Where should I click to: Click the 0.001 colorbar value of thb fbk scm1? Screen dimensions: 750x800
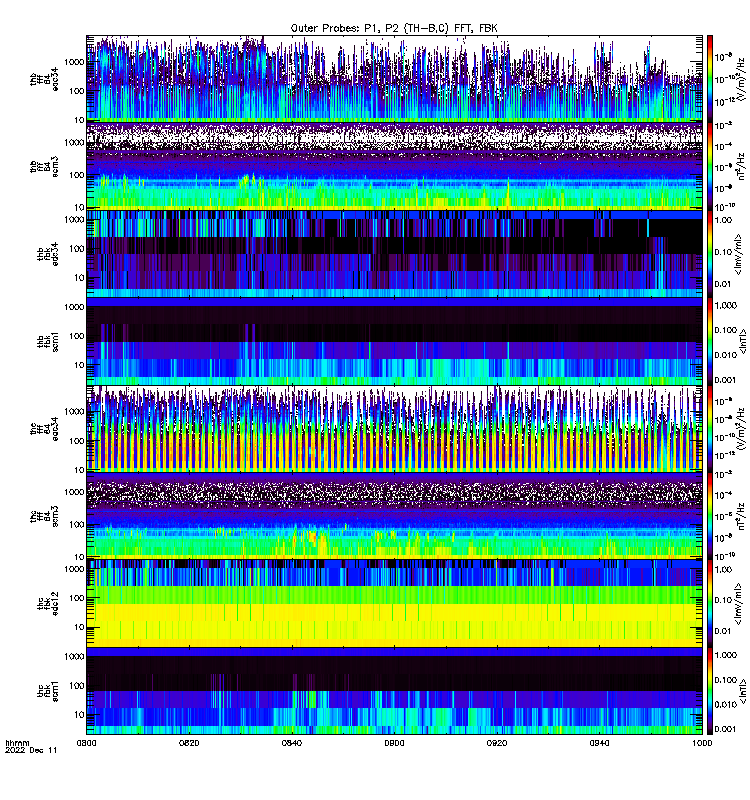tap(726, 380)
